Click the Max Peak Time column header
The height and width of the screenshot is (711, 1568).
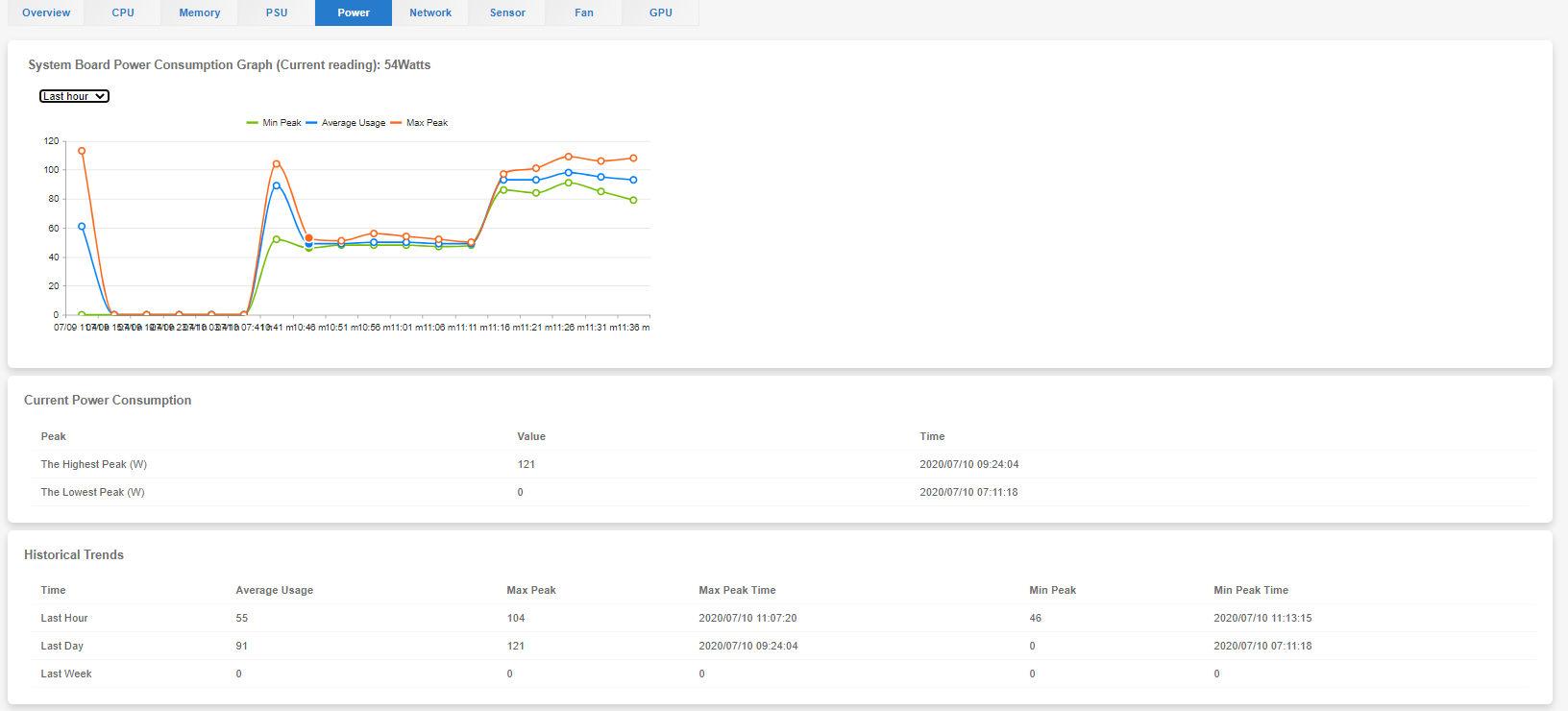pos(737,590)
